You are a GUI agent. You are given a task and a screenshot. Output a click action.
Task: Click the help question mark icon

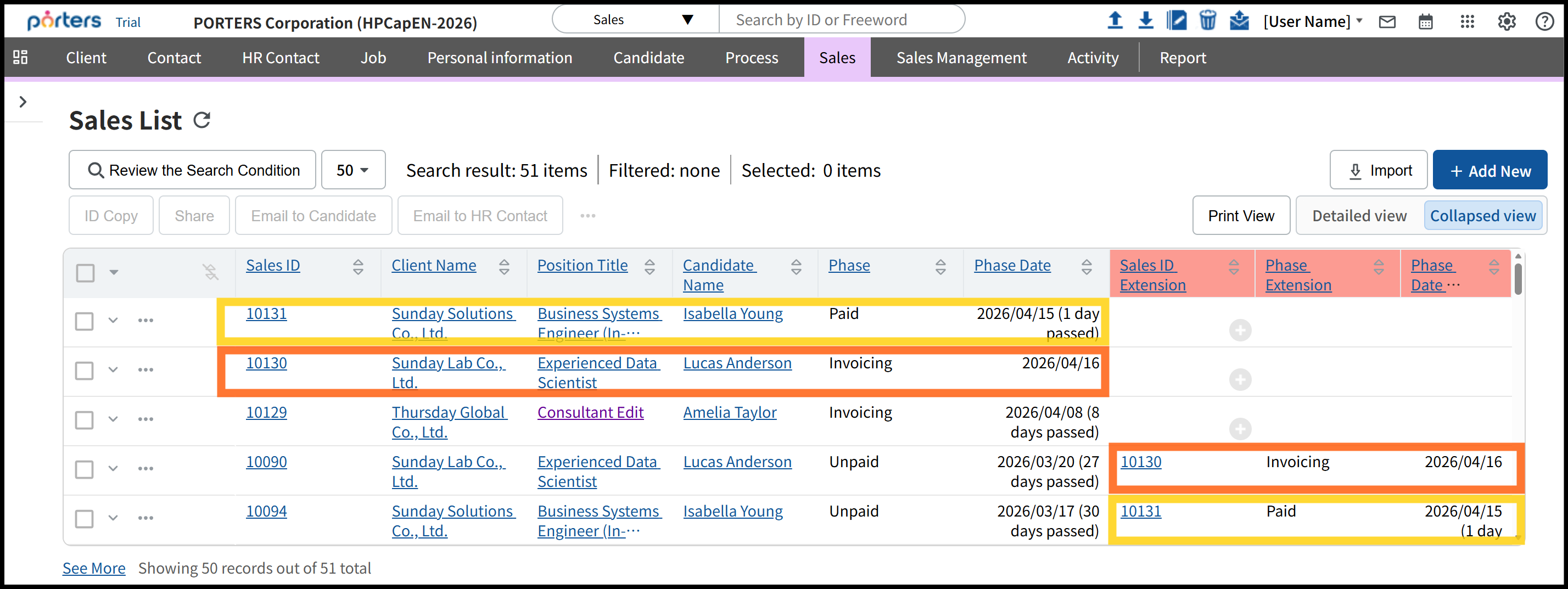pos(1544,22)
